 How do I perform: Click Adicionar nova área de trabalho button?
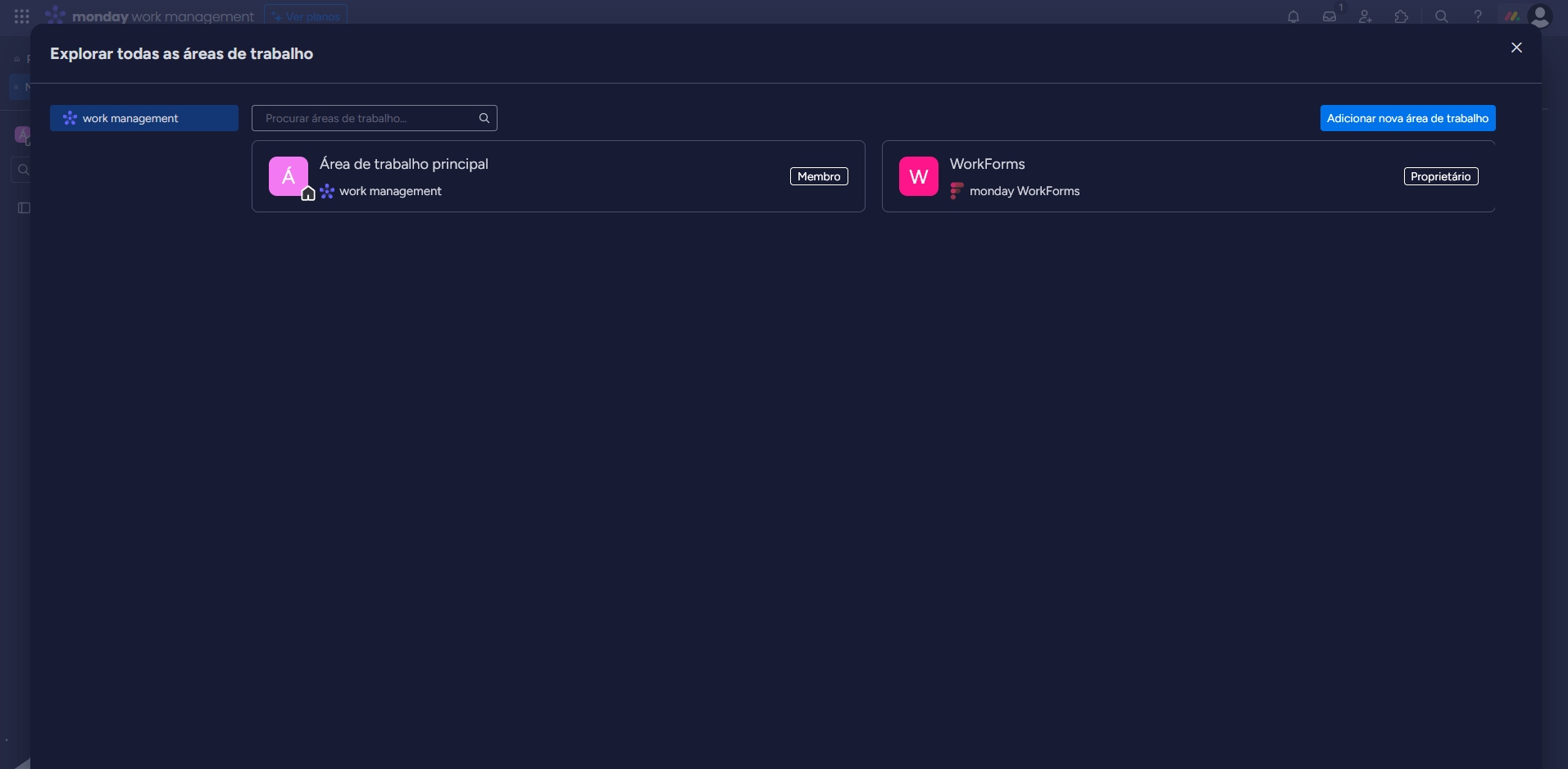[1407, 118]
